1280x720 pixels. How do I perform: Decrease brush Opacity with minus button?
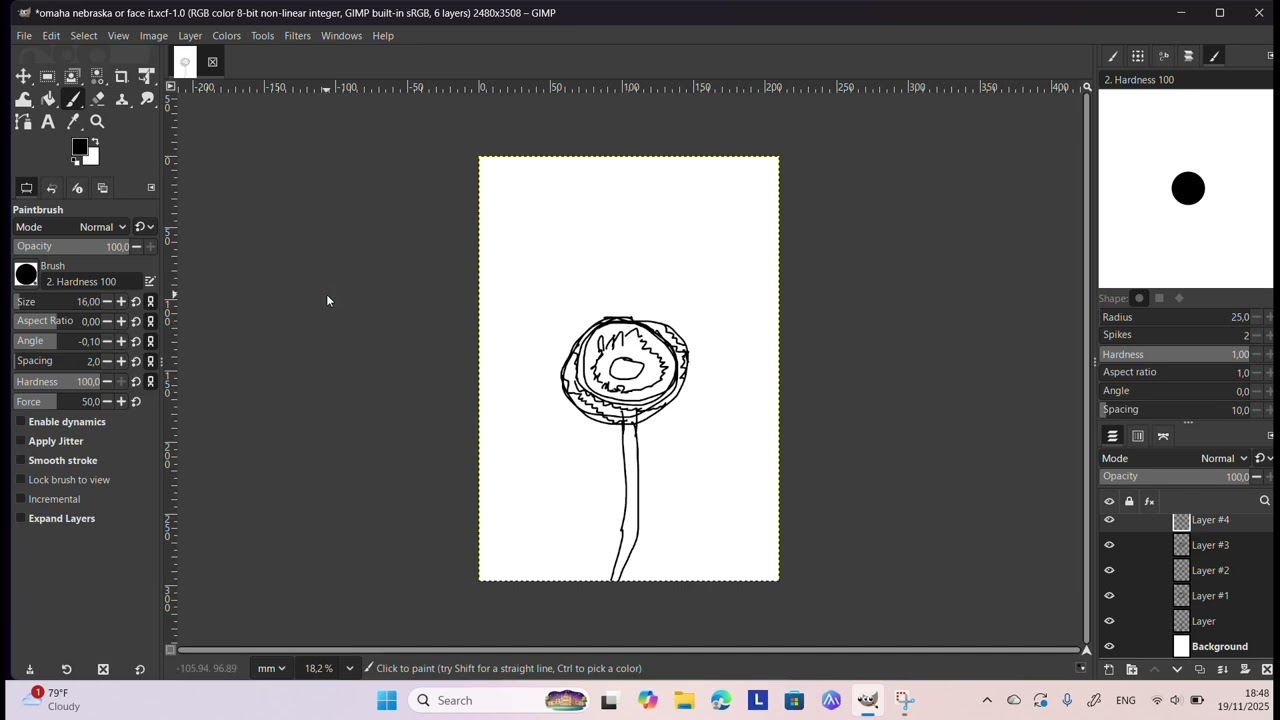point(136,247)
